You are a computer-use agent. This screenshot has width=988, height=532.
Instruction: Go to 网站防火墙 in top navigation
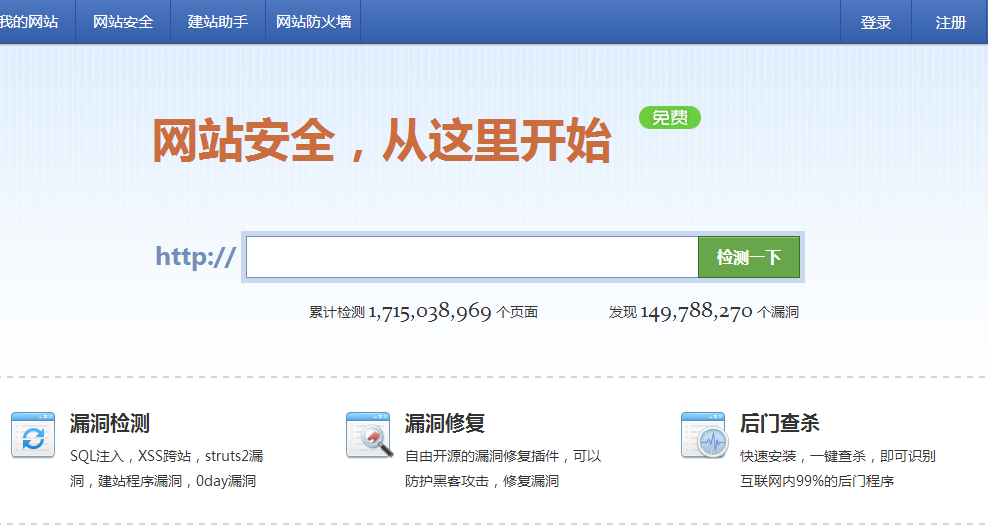coord(313,22)
